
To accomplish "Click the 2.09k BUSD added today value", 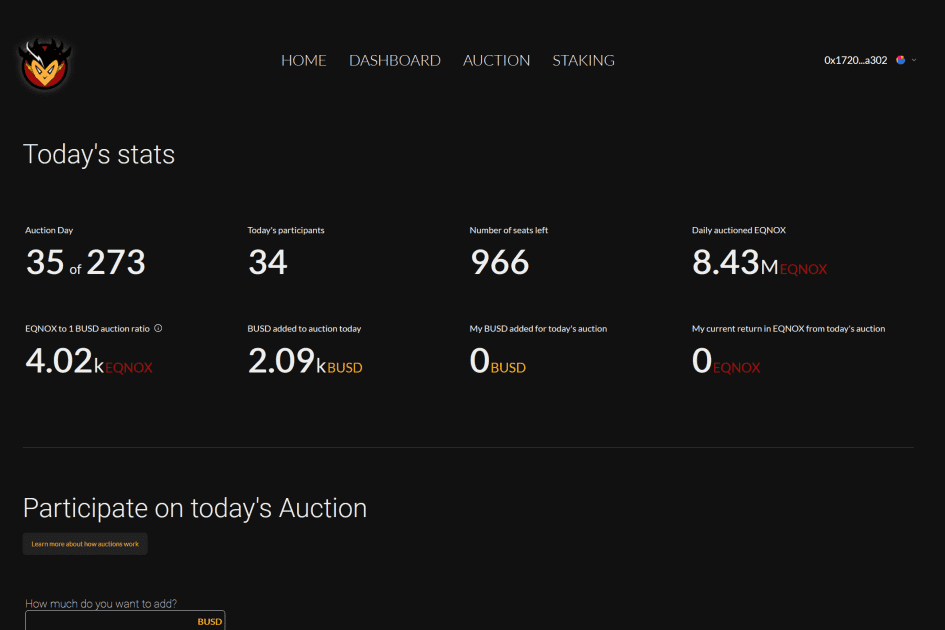I will [304, 361].
